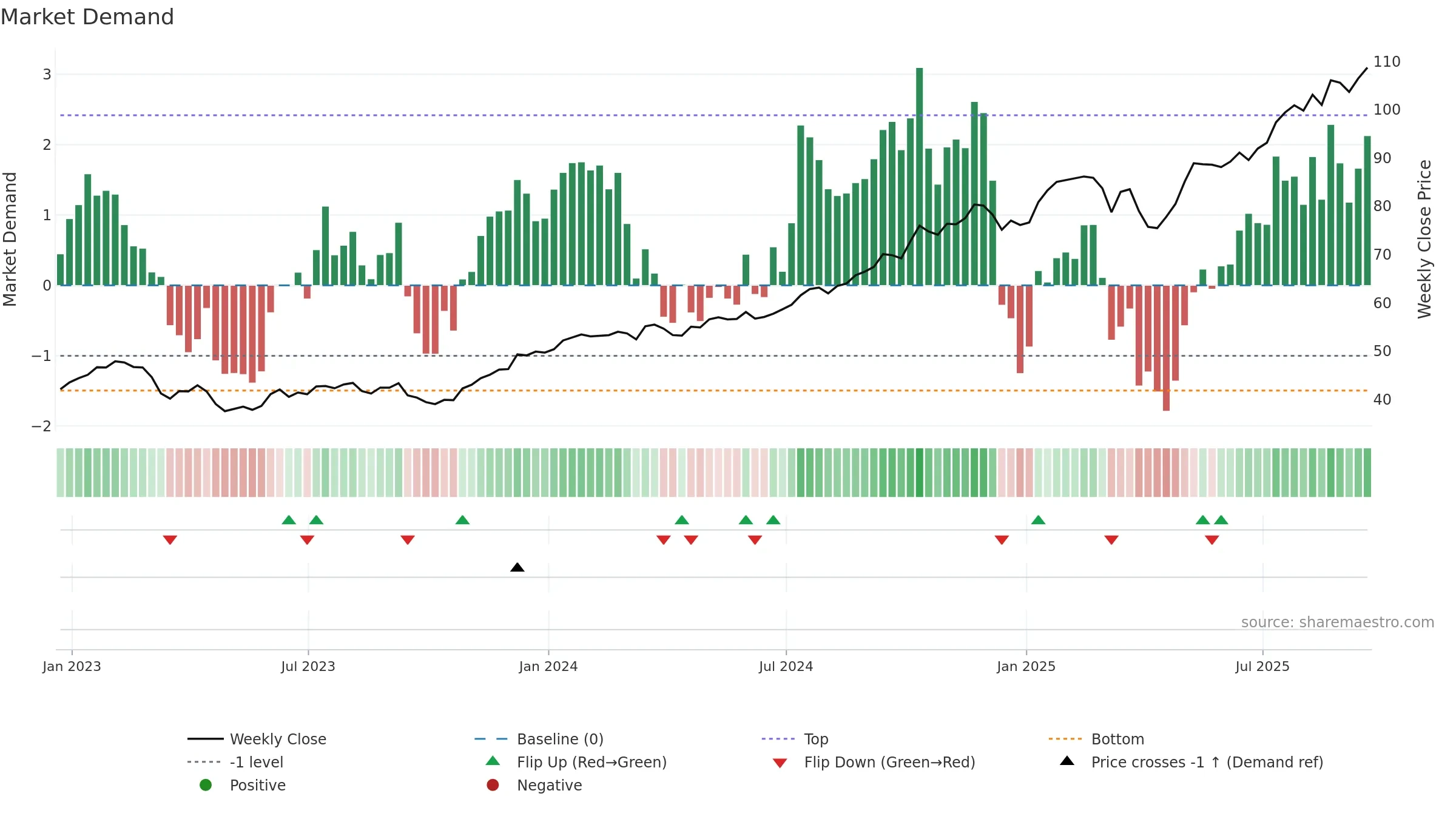Click the '40' price tick on right axis
The width and height of the screenshot is (1456, 819).
[1383, 399]
